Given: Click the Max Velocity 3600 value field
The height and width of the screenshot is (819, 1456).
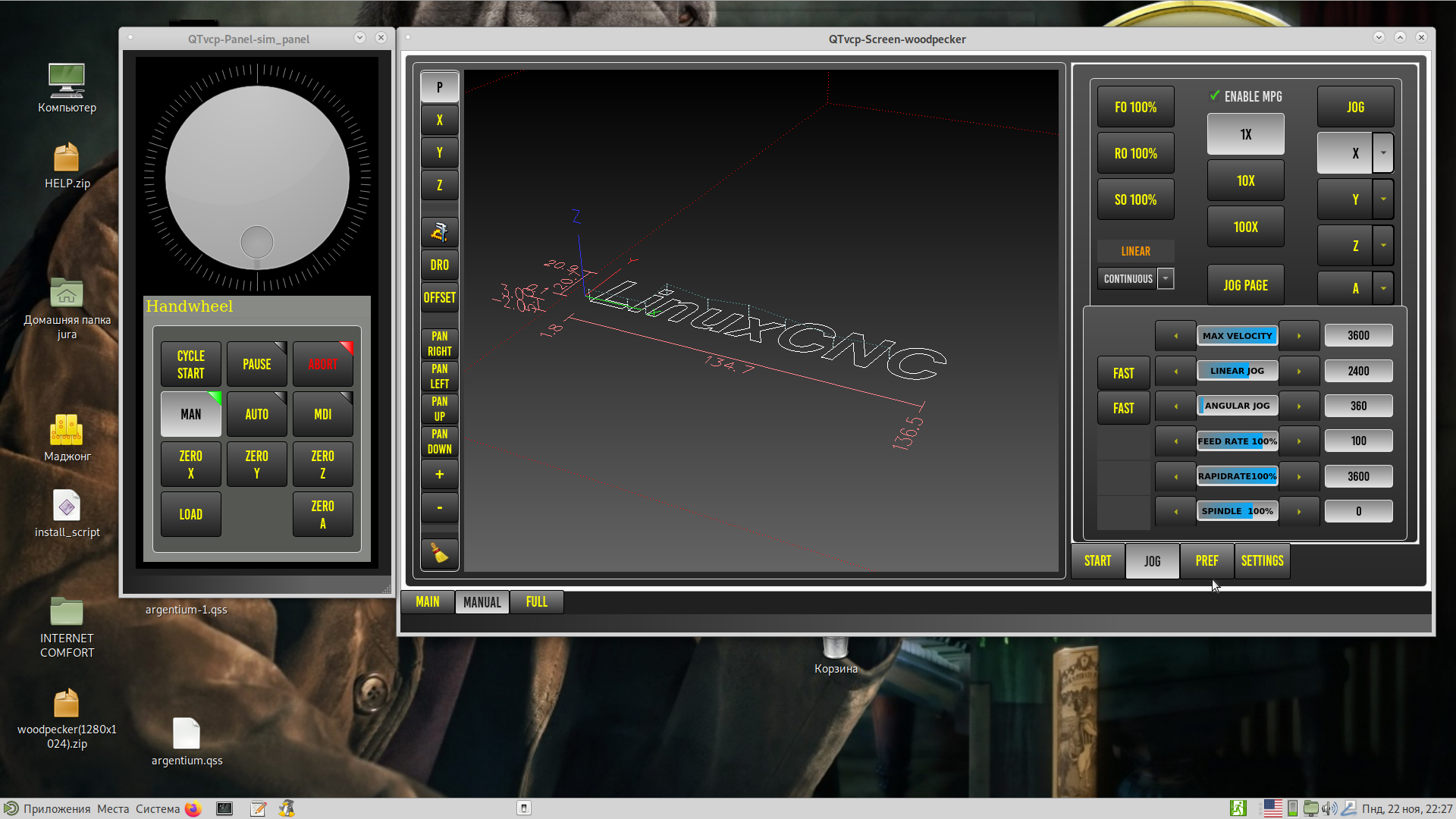Looking at the screenshot, I should [1358, 335].
